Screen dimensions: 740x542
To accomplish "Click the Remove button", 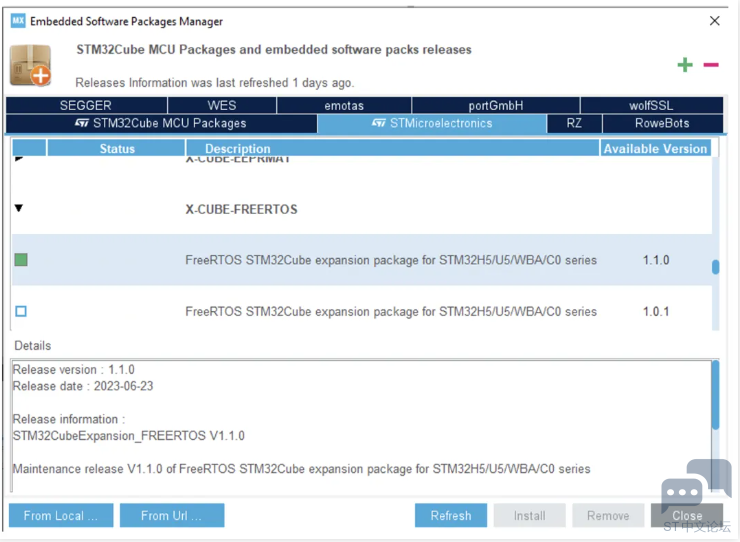I will tap(608, 516).
